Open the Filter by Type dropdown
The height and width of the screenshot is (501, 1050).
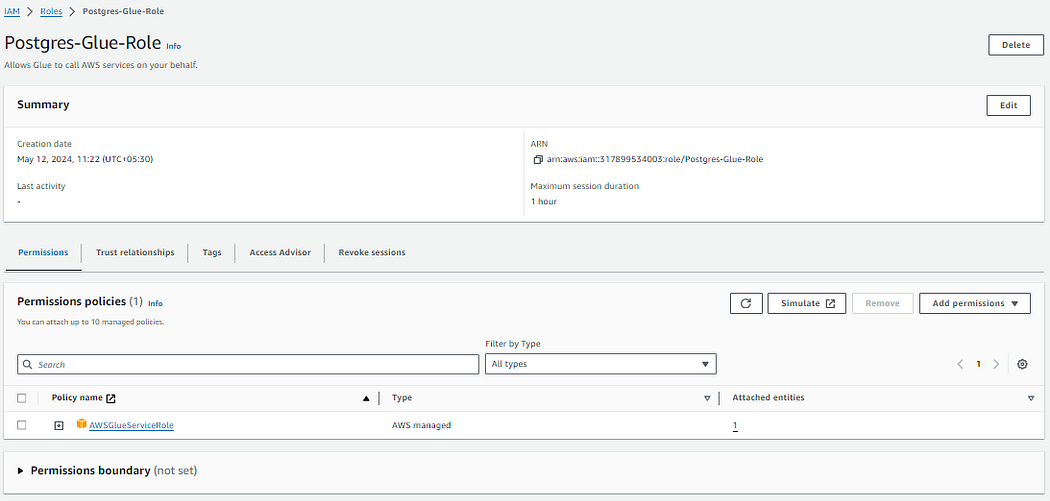[x=601, y=364]
